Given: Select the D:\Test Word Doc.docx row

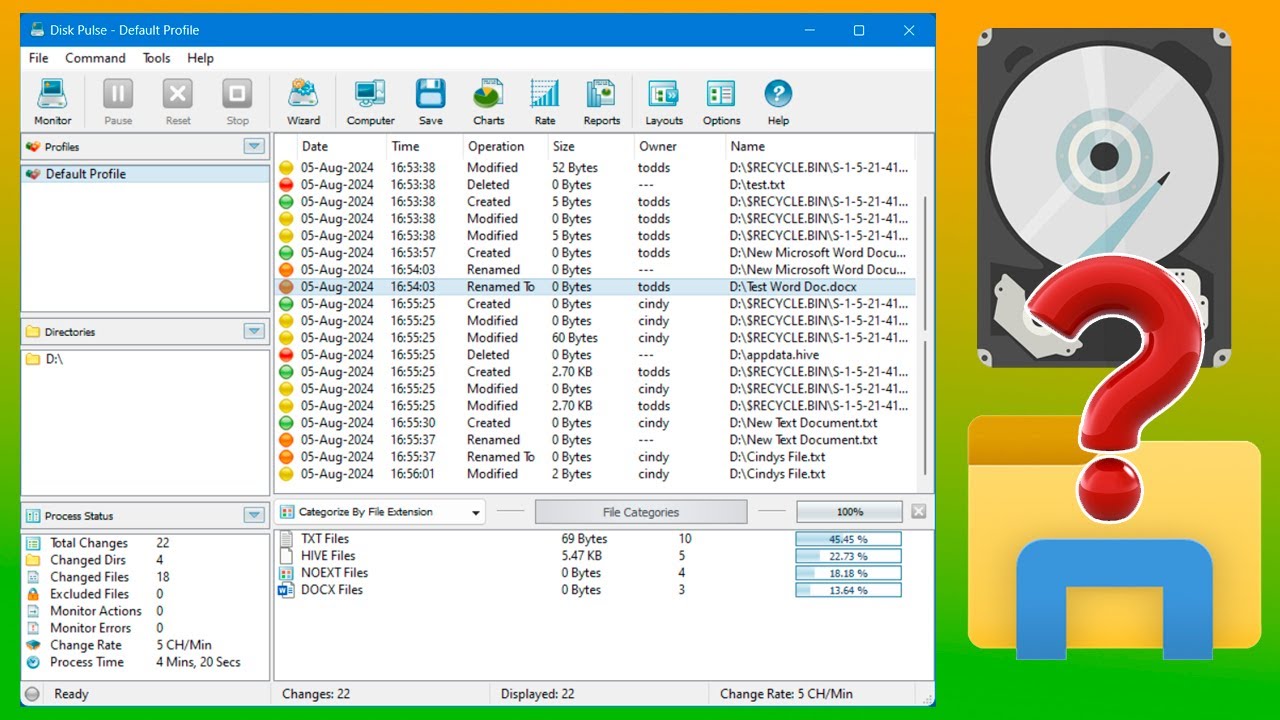Looking at the screenshot, I should 596,287.
